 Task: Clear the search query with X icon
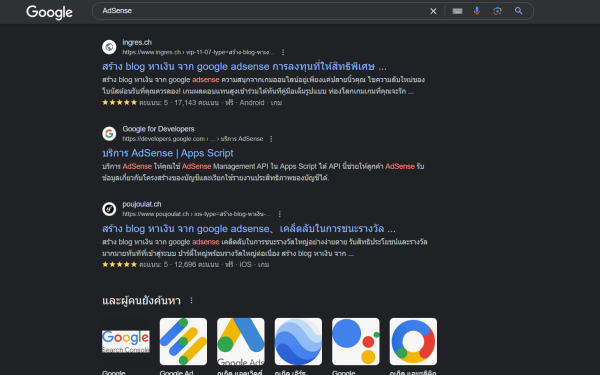(x=433, y=11)
